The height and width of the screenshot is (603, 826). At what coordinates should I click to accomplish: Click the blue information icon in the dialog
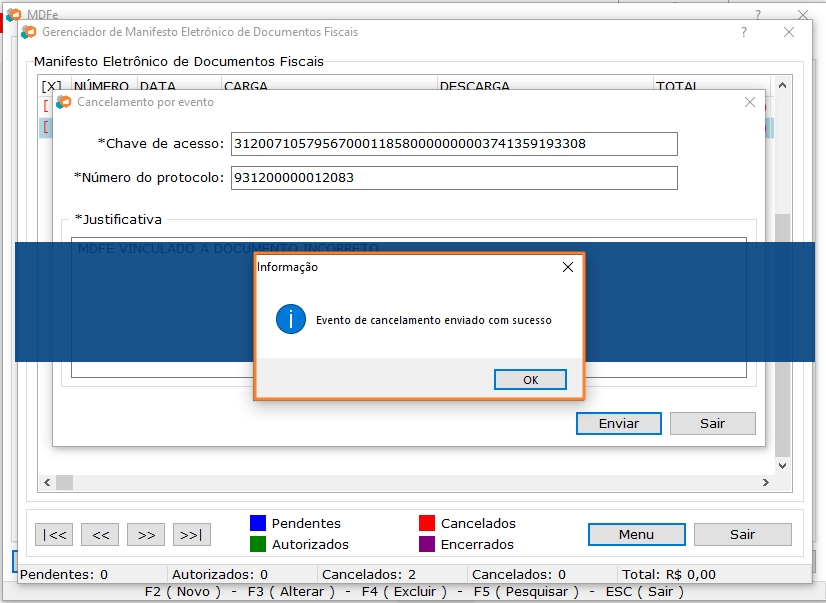click(x=291, y=320)
